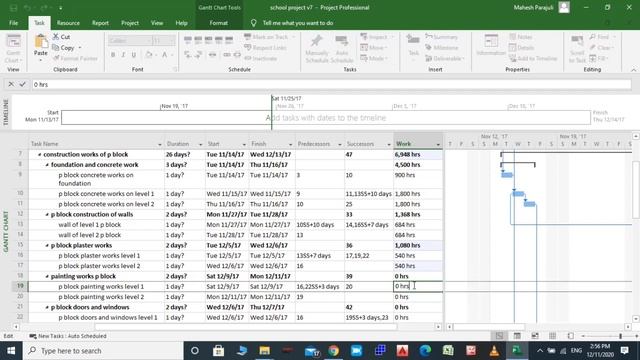
Task: Select 'wall of level 1 p block' task
Action: pyautogui.click(x=89, y=225)
